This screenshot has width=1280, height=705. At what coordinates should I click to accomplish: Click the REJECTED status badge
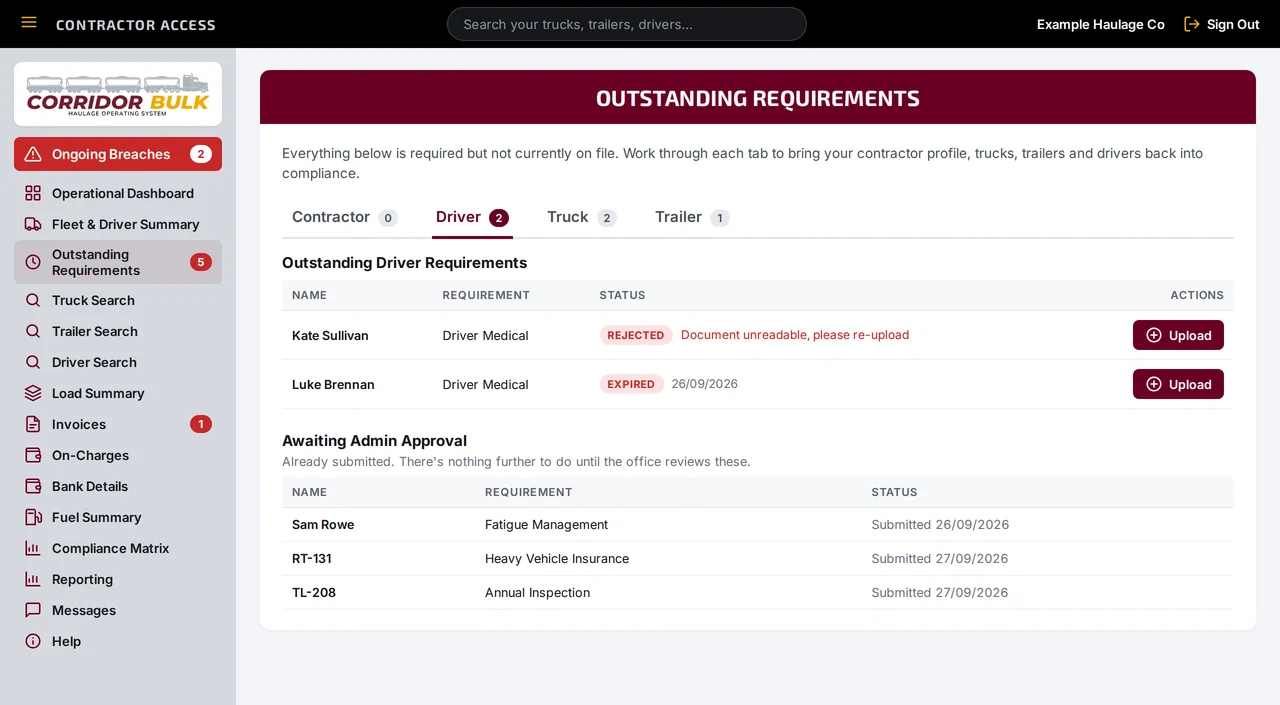coord(636,335)
